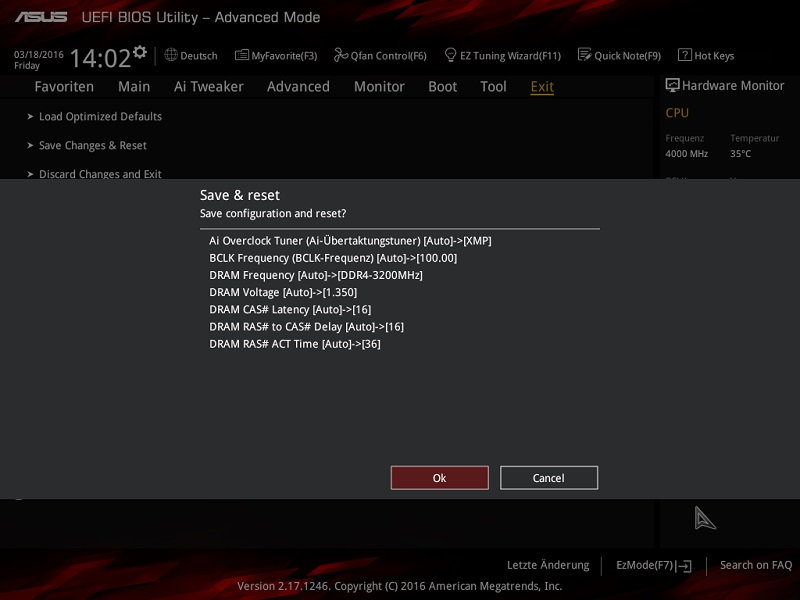Viewport: 800px width, 600px height.
Task: Switch to the Boot tab
Action: pos(442,87)
